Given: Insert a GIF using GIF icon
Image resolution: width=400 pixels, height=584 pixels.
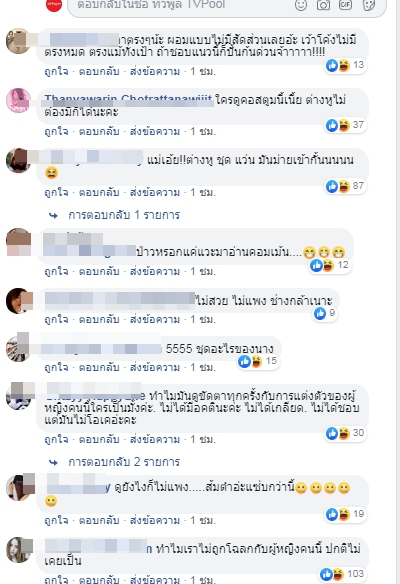Looking at the screenshot, I should tap(345, 4).
